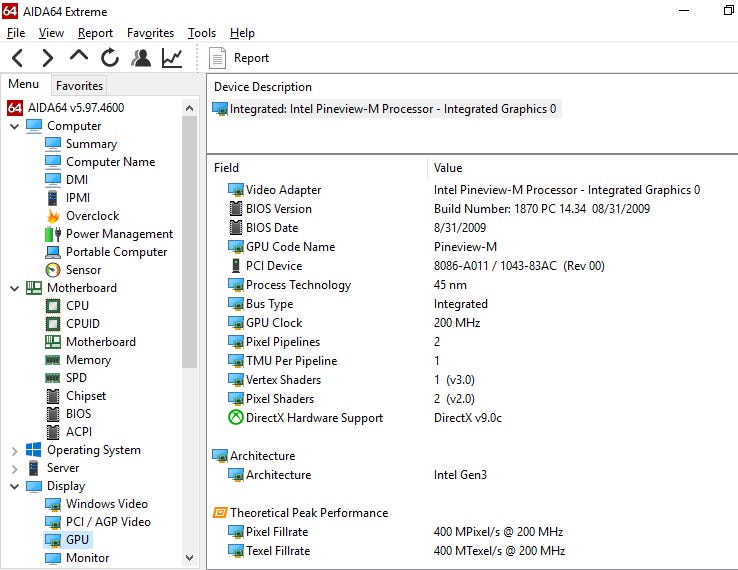Open the File menu

[16, 33]
